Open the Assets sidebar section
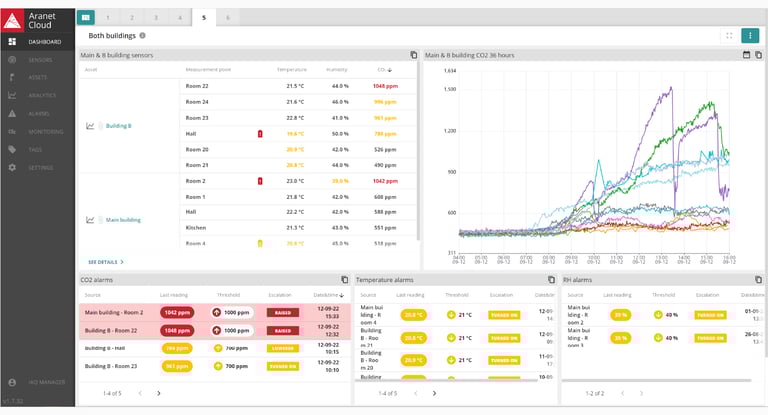This screenshot has width=768, height=415. (38, 77)
